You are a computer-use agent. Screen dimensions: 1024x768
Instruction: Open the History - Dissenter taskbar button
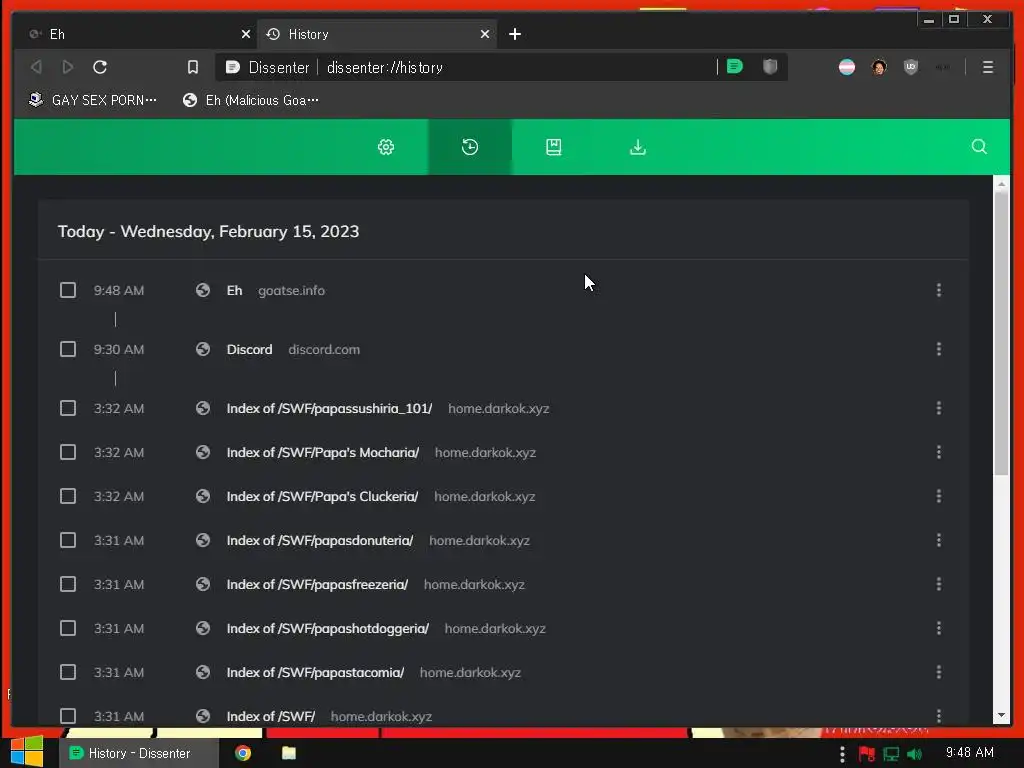138,753
